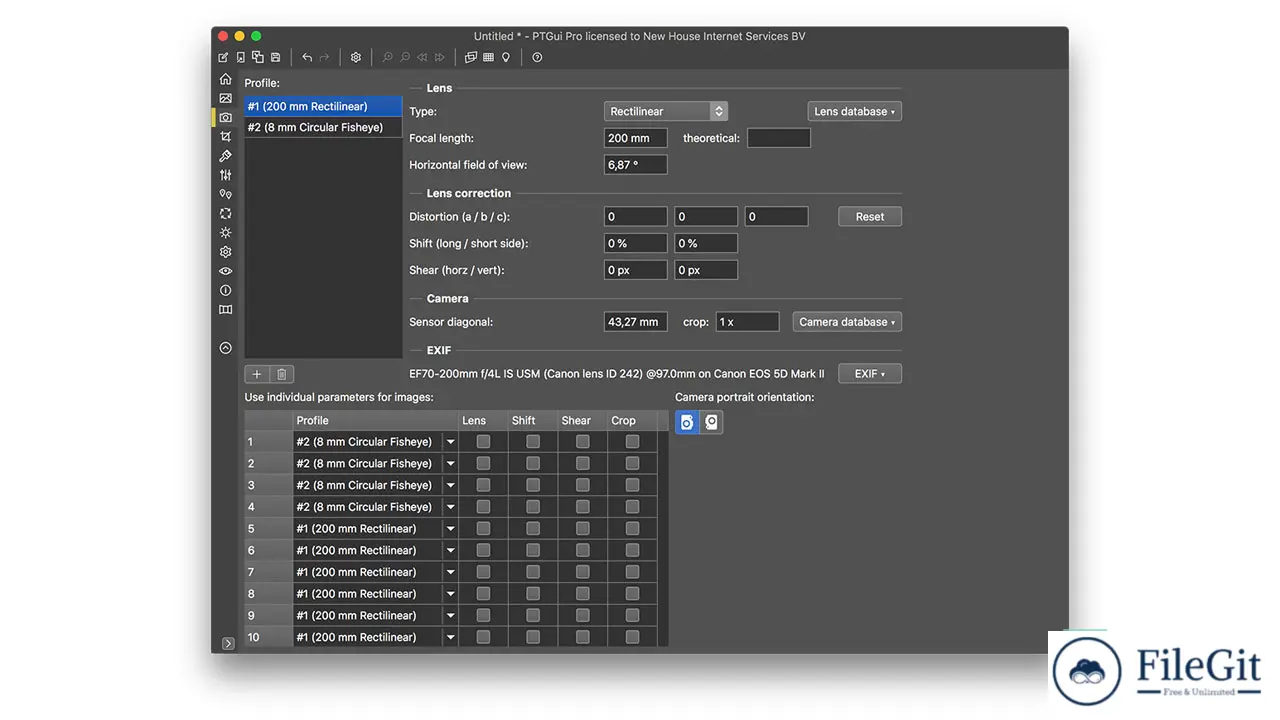Click the Undo arrow in toolbar
This screenshot has height=720, width=1280.
[x=307, y=58]
